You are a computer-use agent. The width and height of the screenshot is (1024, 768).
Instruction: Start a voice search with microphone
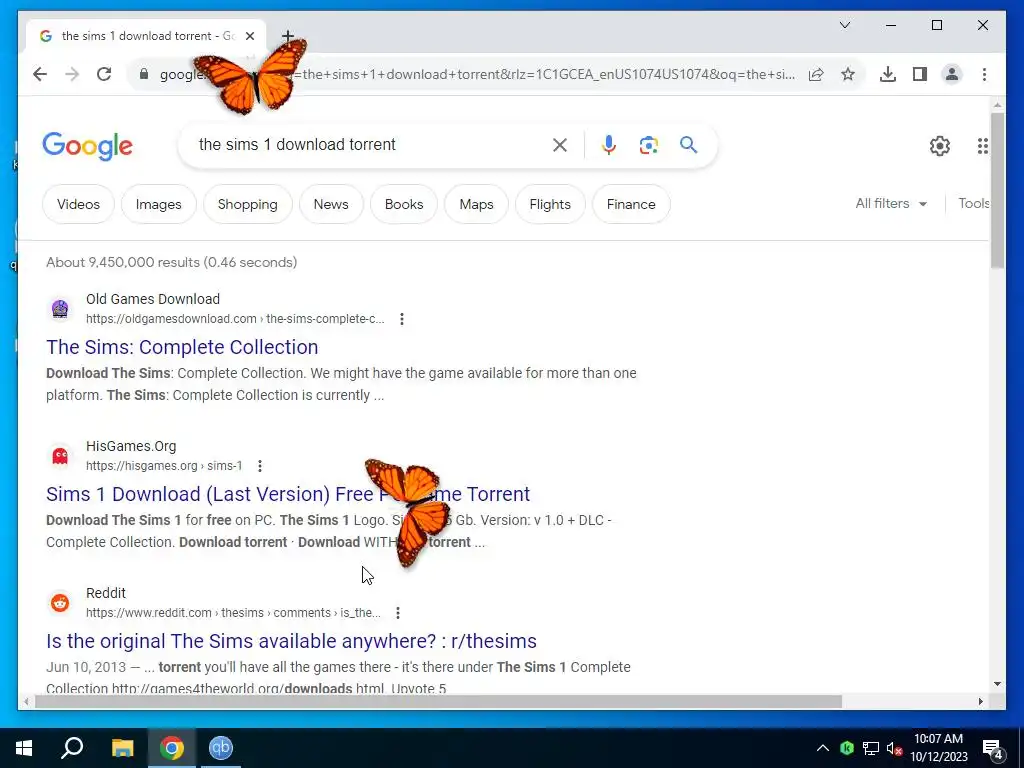609,145
